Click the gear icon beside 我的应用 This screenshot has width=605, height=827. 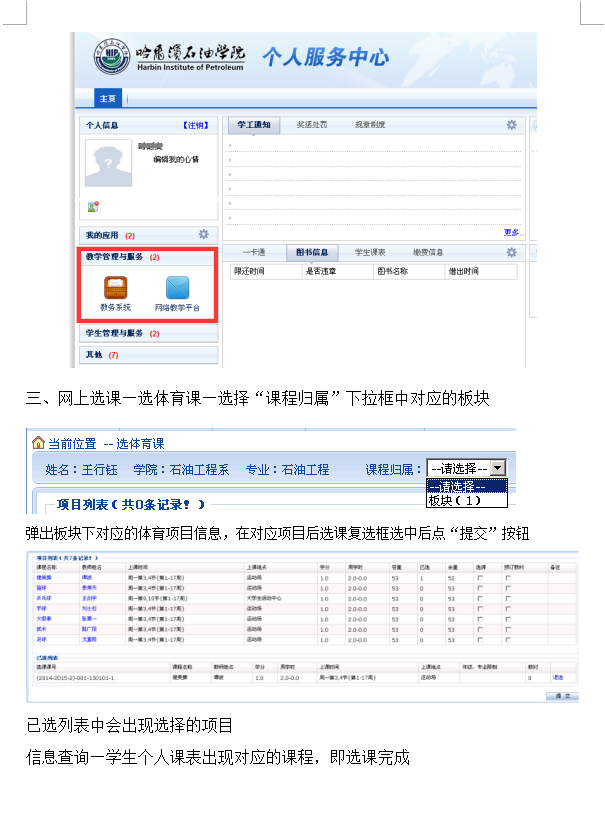[x=203, y=234]
